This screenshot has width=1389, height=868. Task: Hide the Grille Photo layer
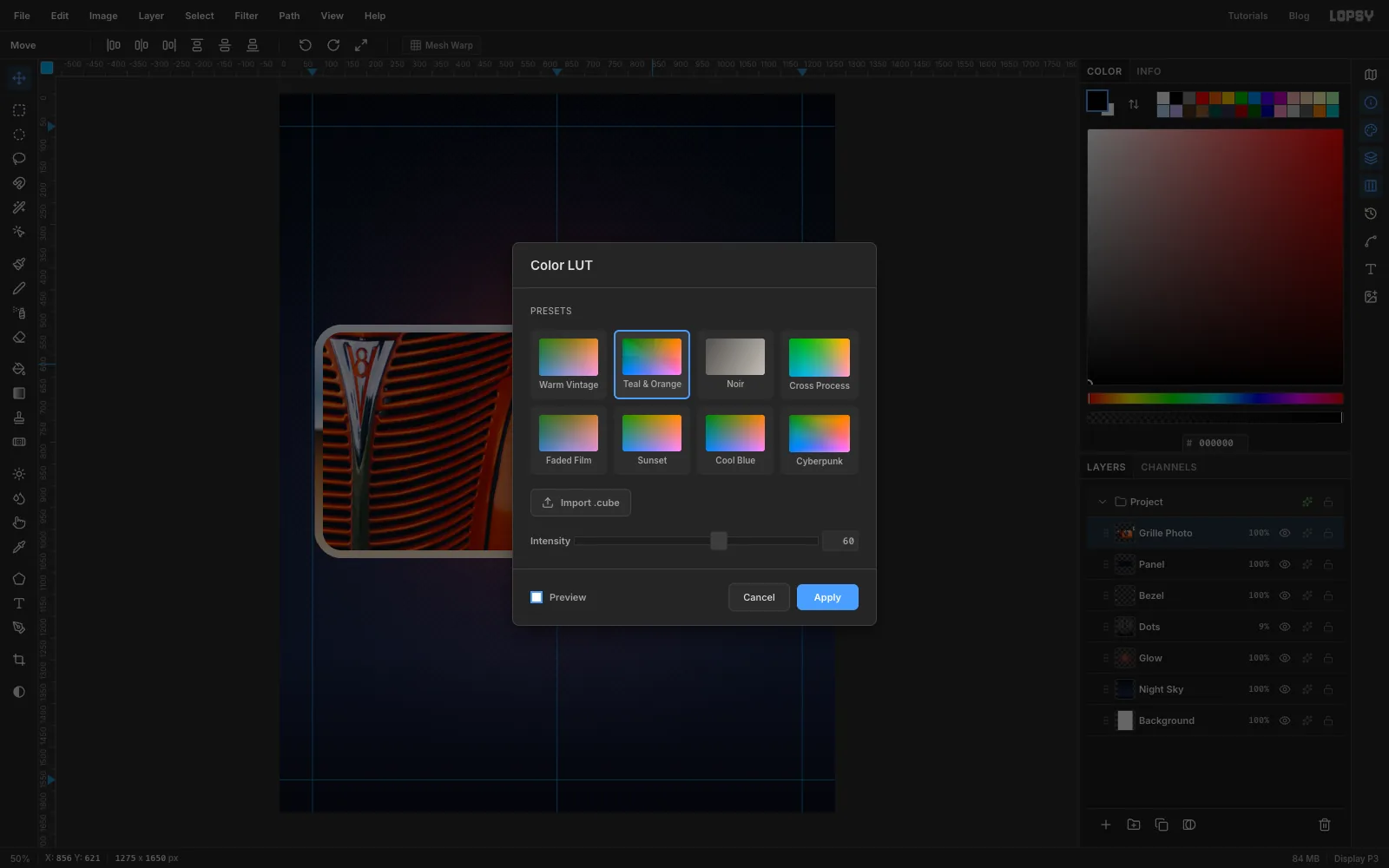1285,533
